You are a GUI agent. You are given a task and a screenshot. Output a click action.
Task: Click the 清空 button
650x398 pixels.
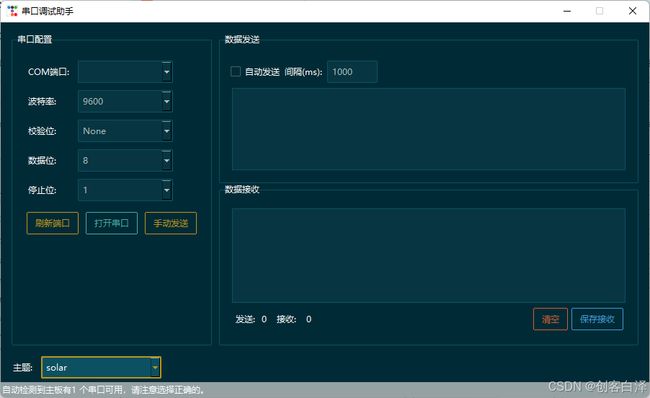click(550, 319)
